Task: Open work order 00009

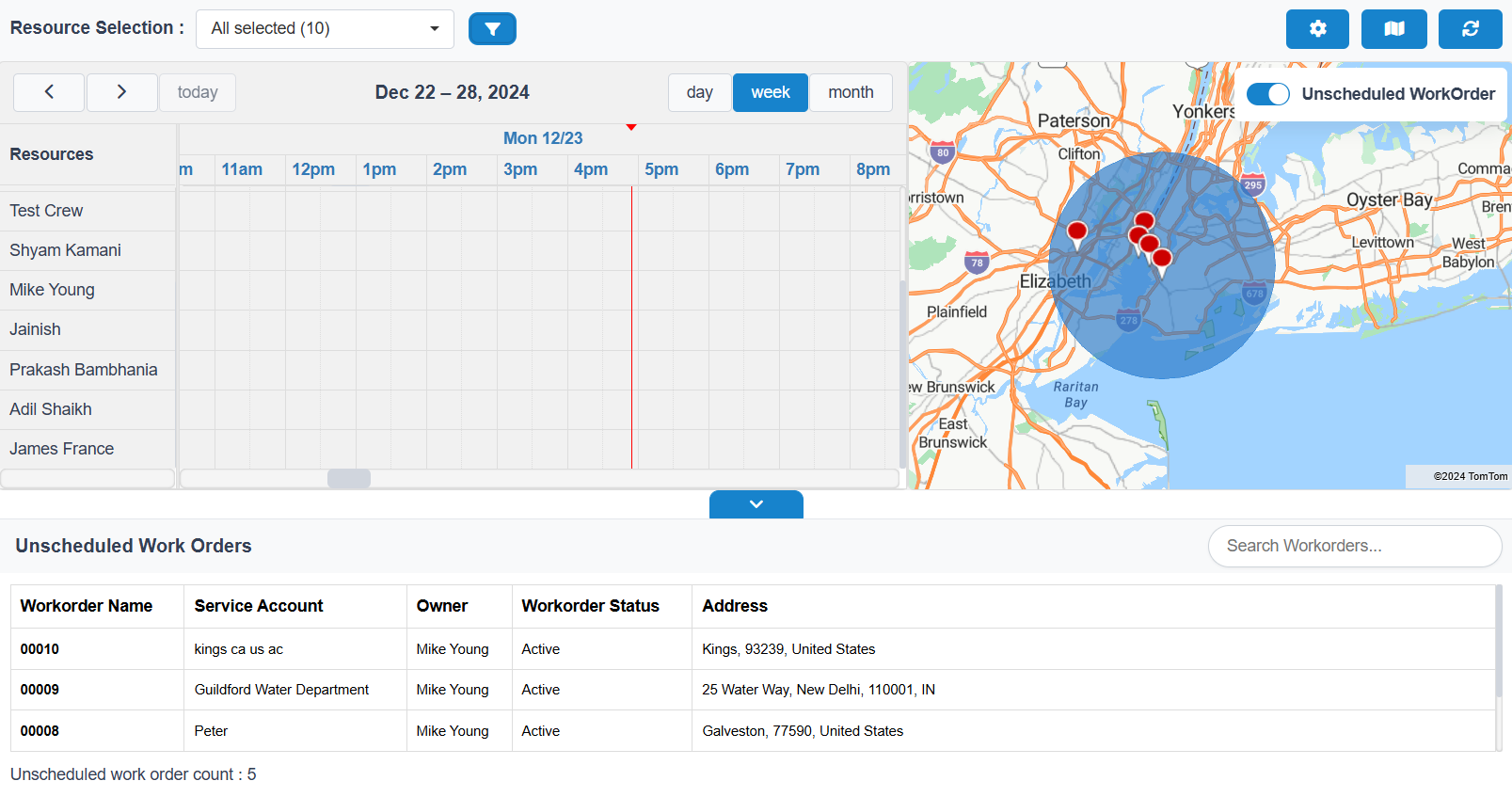Action: [x=40, y=690]
